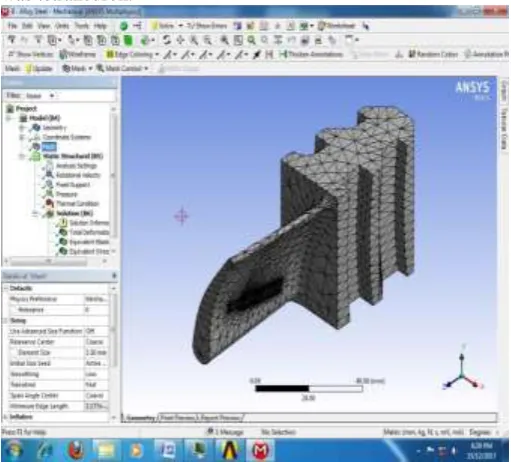Viewport: 511px width, 462px height.
Task: Click the Edge selection filter icon
Action: pyautogui.click(x=102, y=40)
